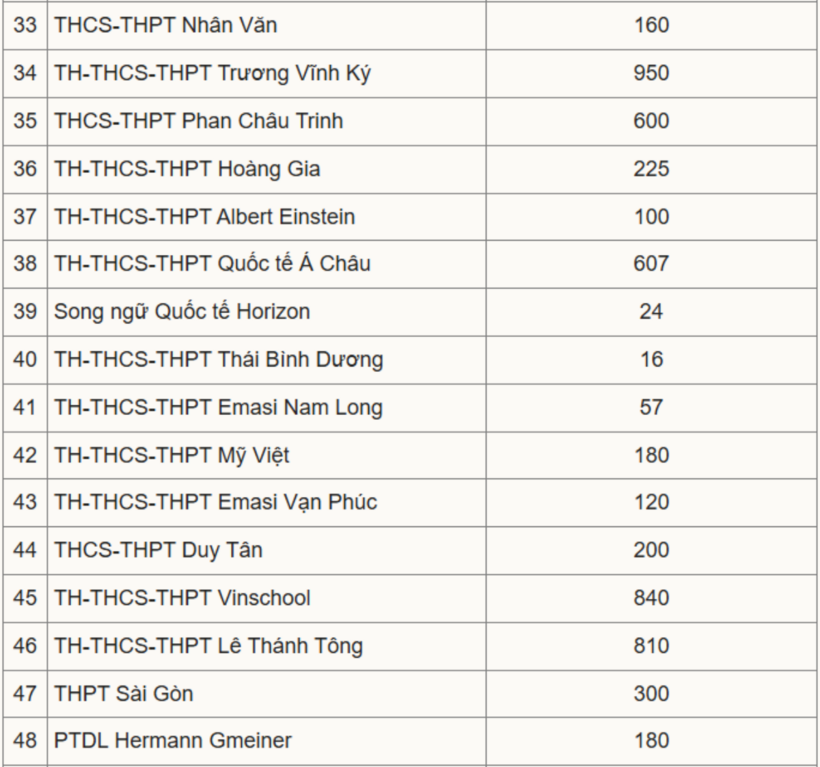Click the quota value 840

[651, 598]
